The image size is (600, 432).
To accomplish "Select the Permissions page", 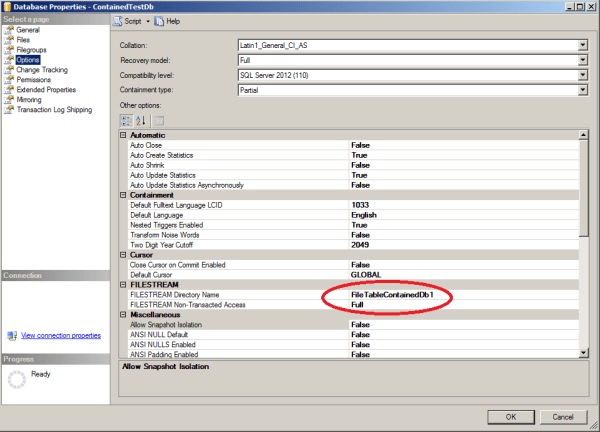I will point(34,80).
